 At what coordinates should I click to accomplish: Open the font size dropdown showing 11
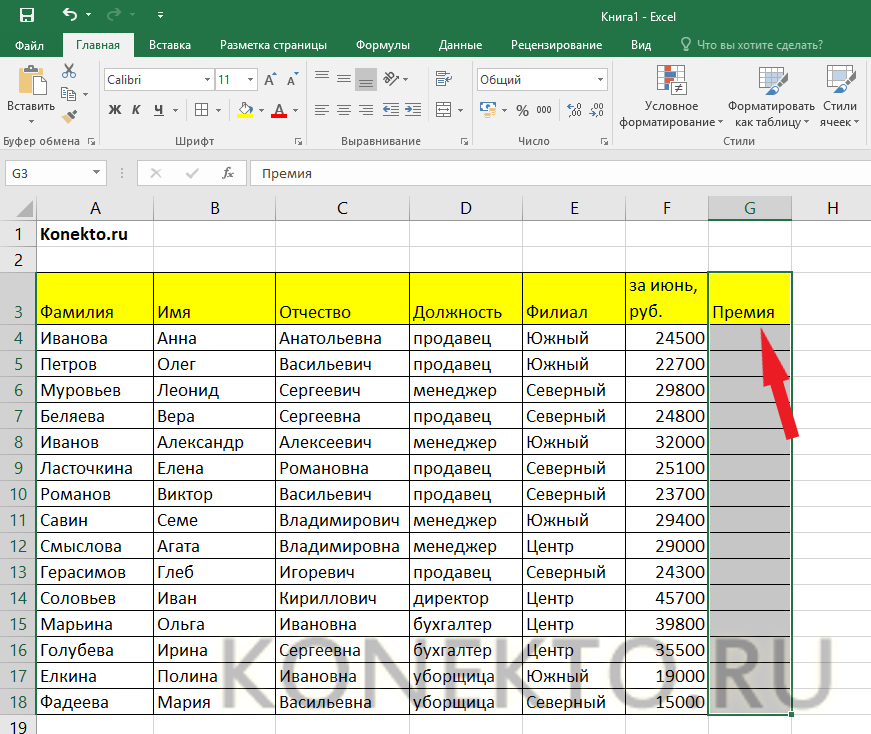pyautogui.click(x=250, y=80)
